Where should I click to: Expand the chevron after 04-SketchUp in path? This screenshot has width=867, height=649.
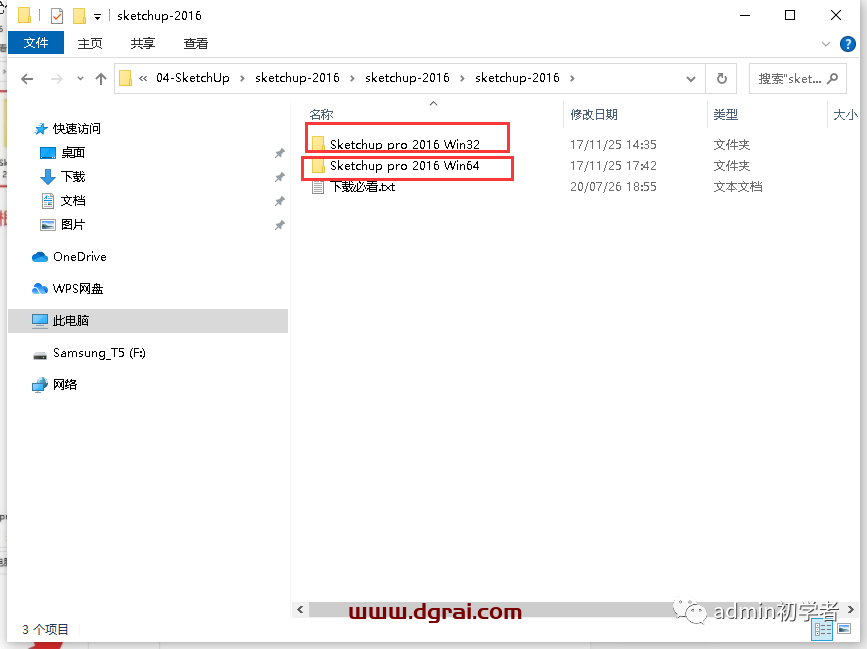click(242, 78)
